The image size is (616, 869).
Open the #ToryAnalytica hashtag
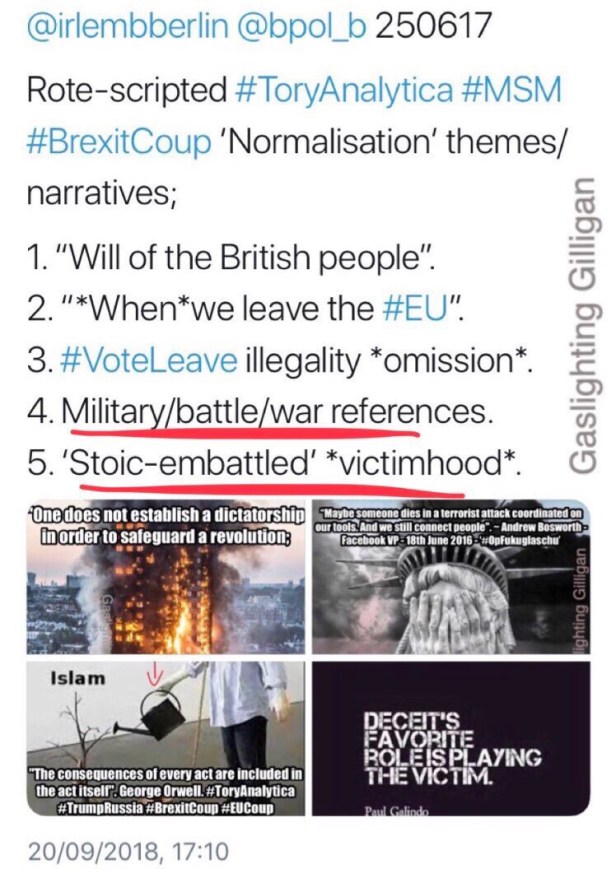[x=344, y=89]
